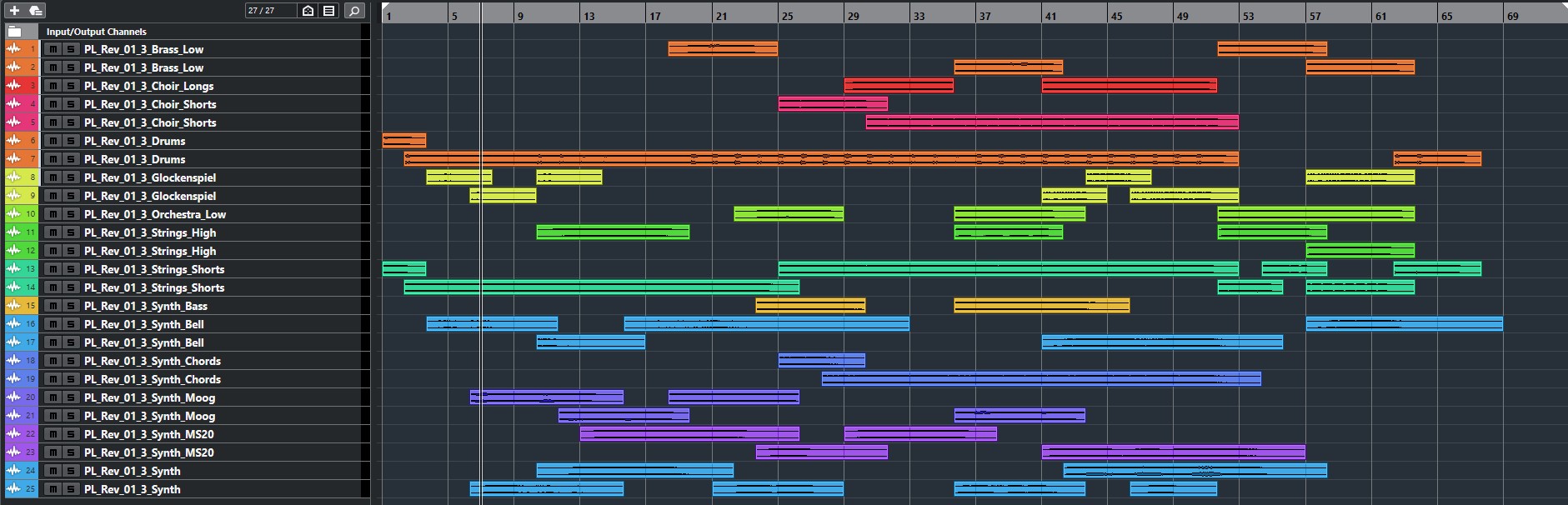This screenshot has width=1568, height=505.
Task: Open the Filter Track Types list dropdown
Action: (x=329, y=11)
